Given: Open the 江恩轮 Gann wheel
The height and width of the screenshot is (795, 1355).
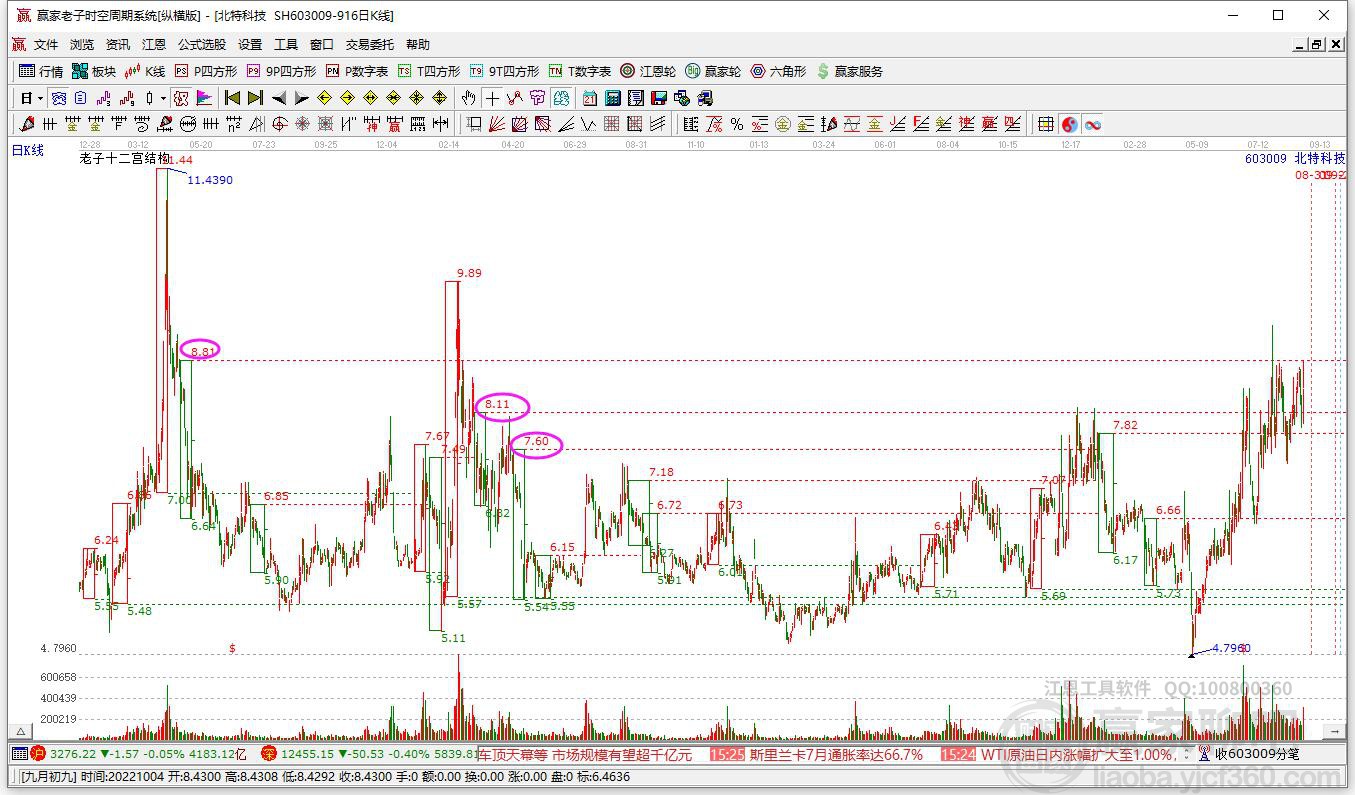Looking at the screenshot, I should [648, 71].
